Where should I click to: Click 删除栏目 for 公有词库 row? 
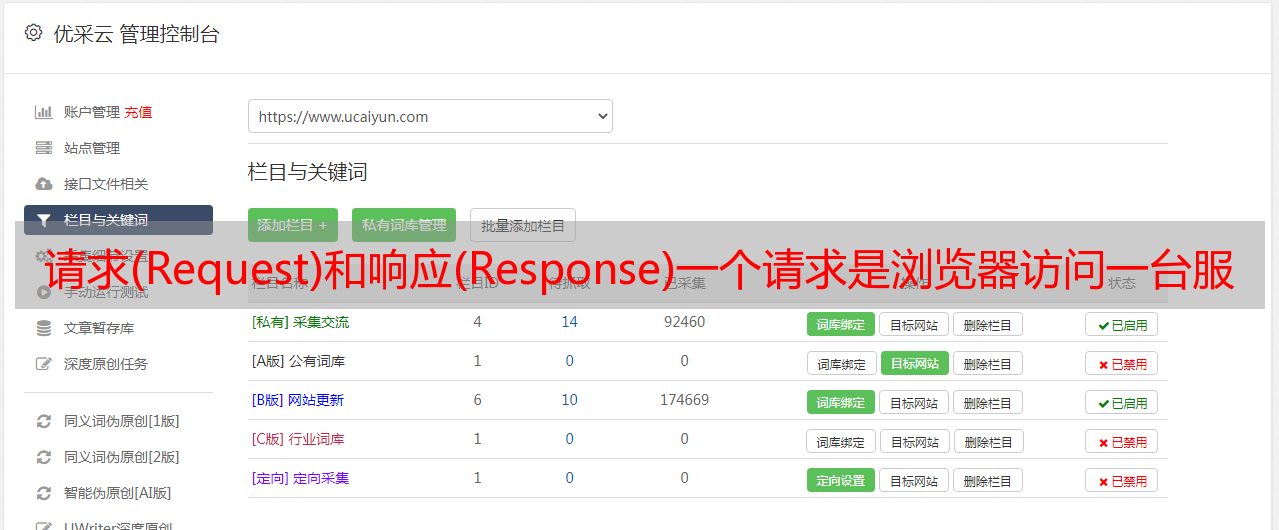pyautogui.click(x=988, y=363)
